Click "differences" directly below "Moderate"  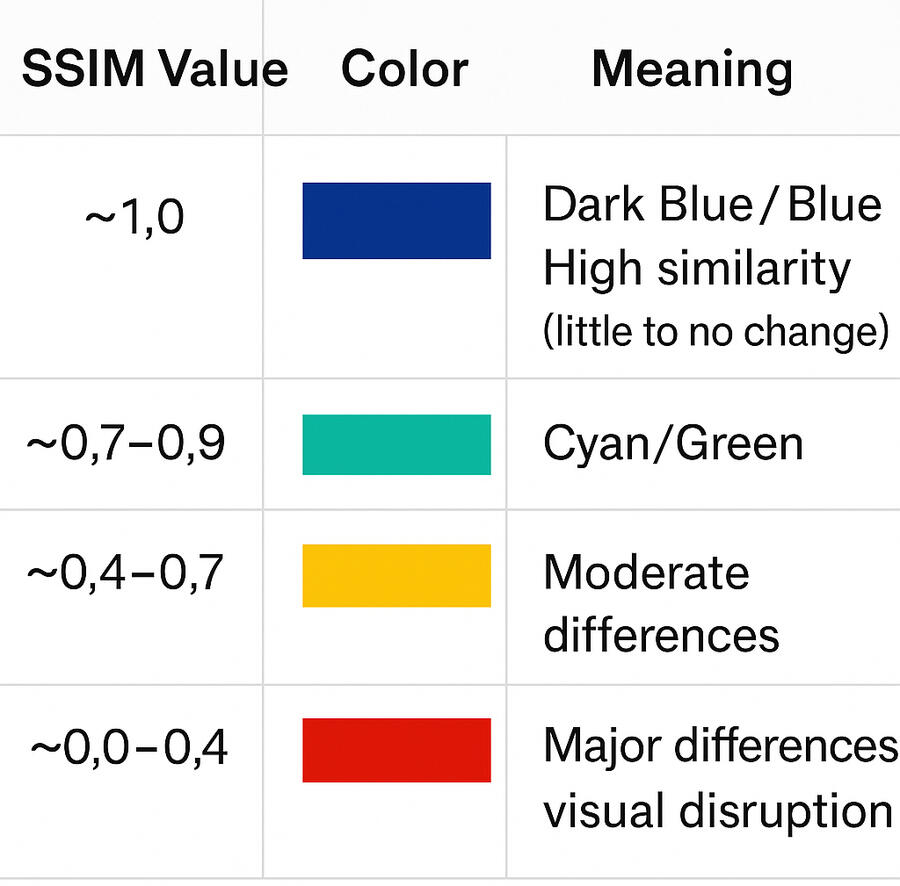pos(661,634)
